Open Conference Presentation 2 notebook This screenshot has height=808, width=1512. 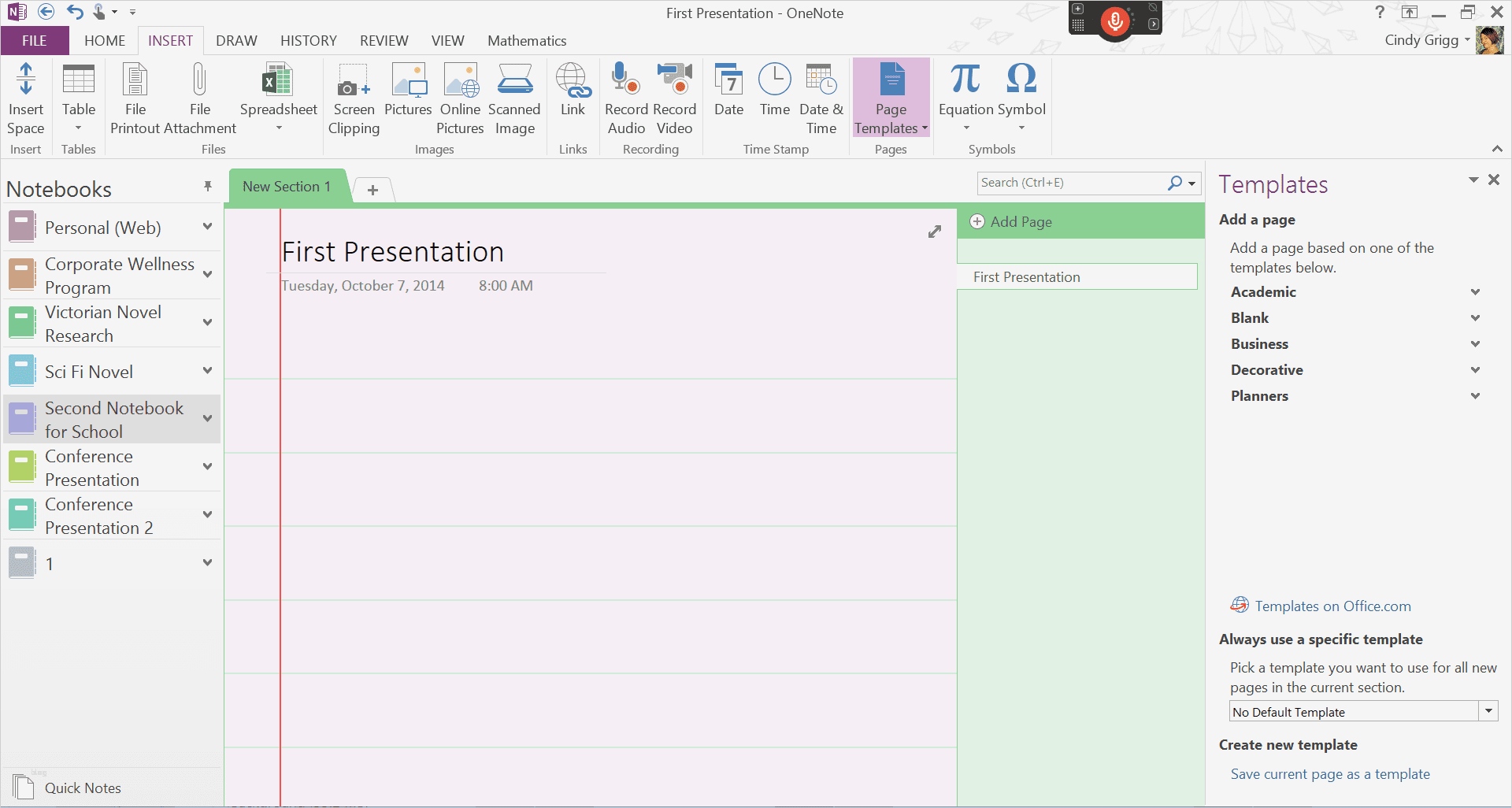tap(113, 516)
